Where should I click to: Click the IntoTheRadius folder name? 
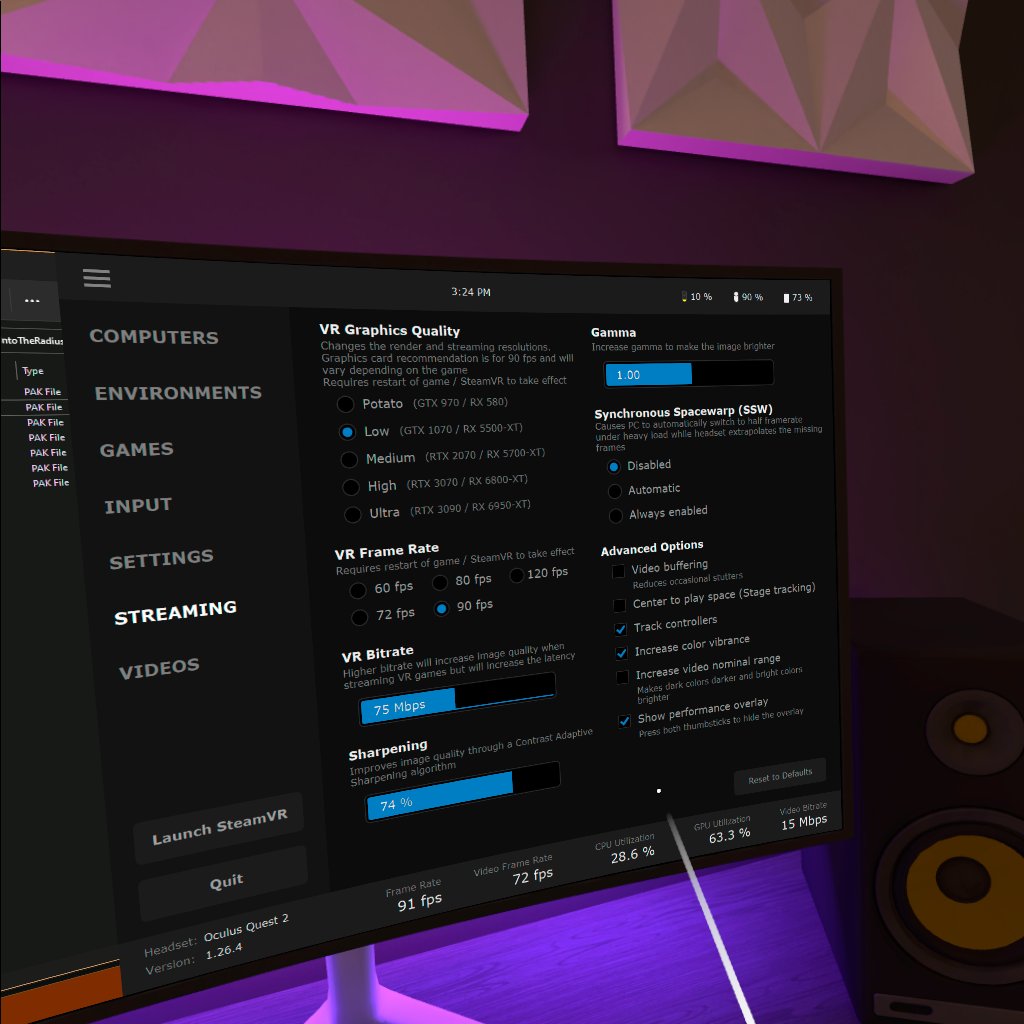coord(31,340)
